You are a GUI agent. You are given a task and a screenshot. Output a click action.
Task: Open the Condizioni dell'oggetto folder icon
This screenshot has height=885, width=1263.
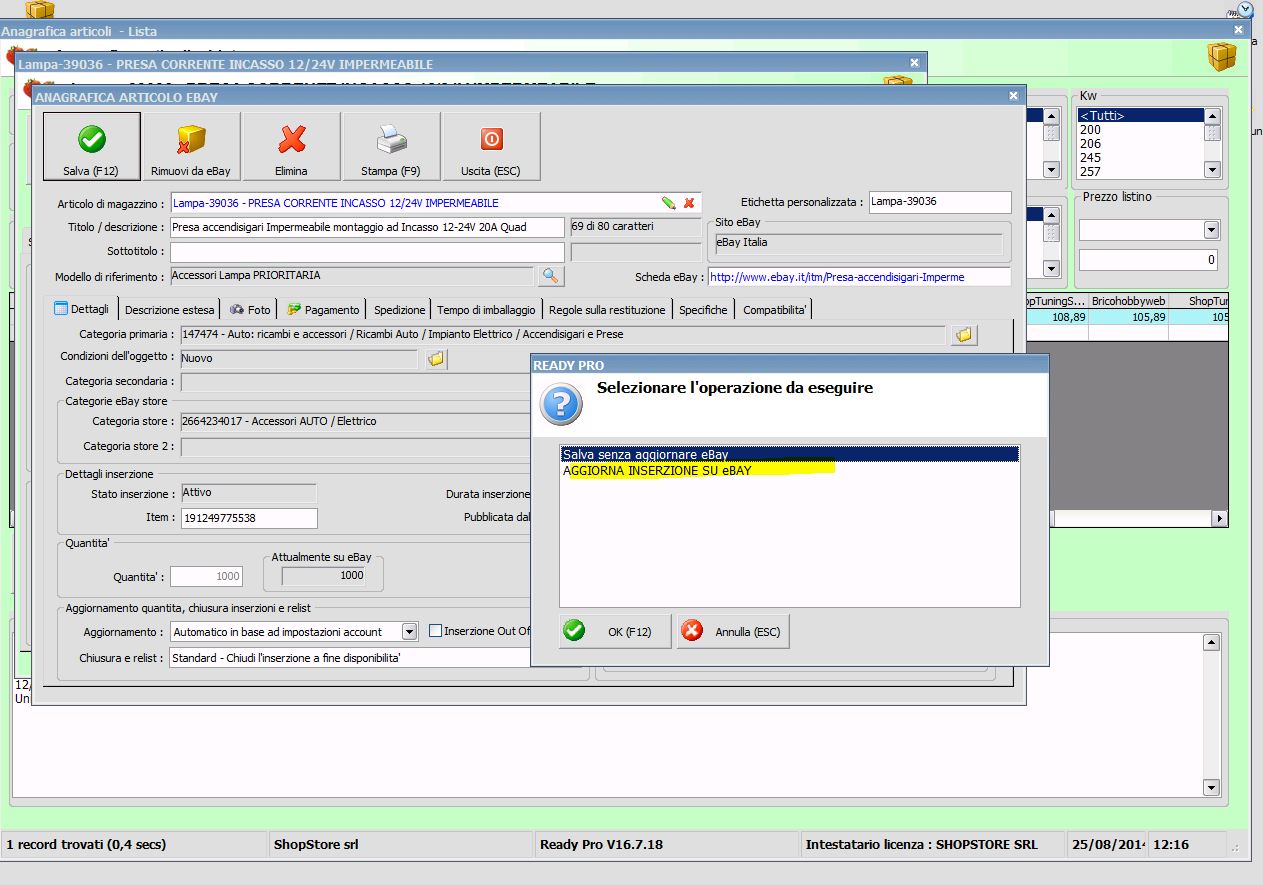click(436, 358)
